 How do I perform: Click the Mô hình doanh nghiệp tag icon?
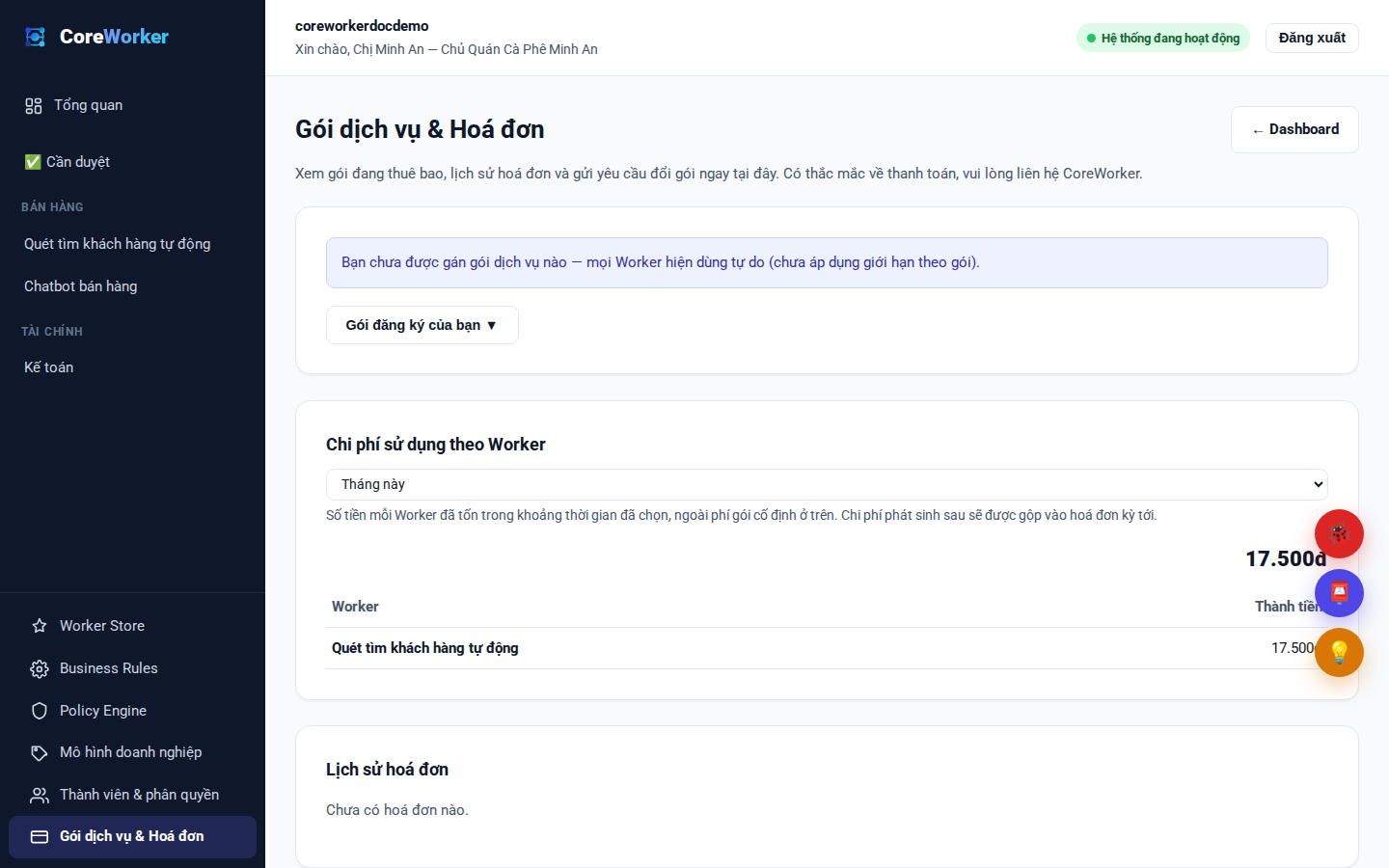[40, 752]
